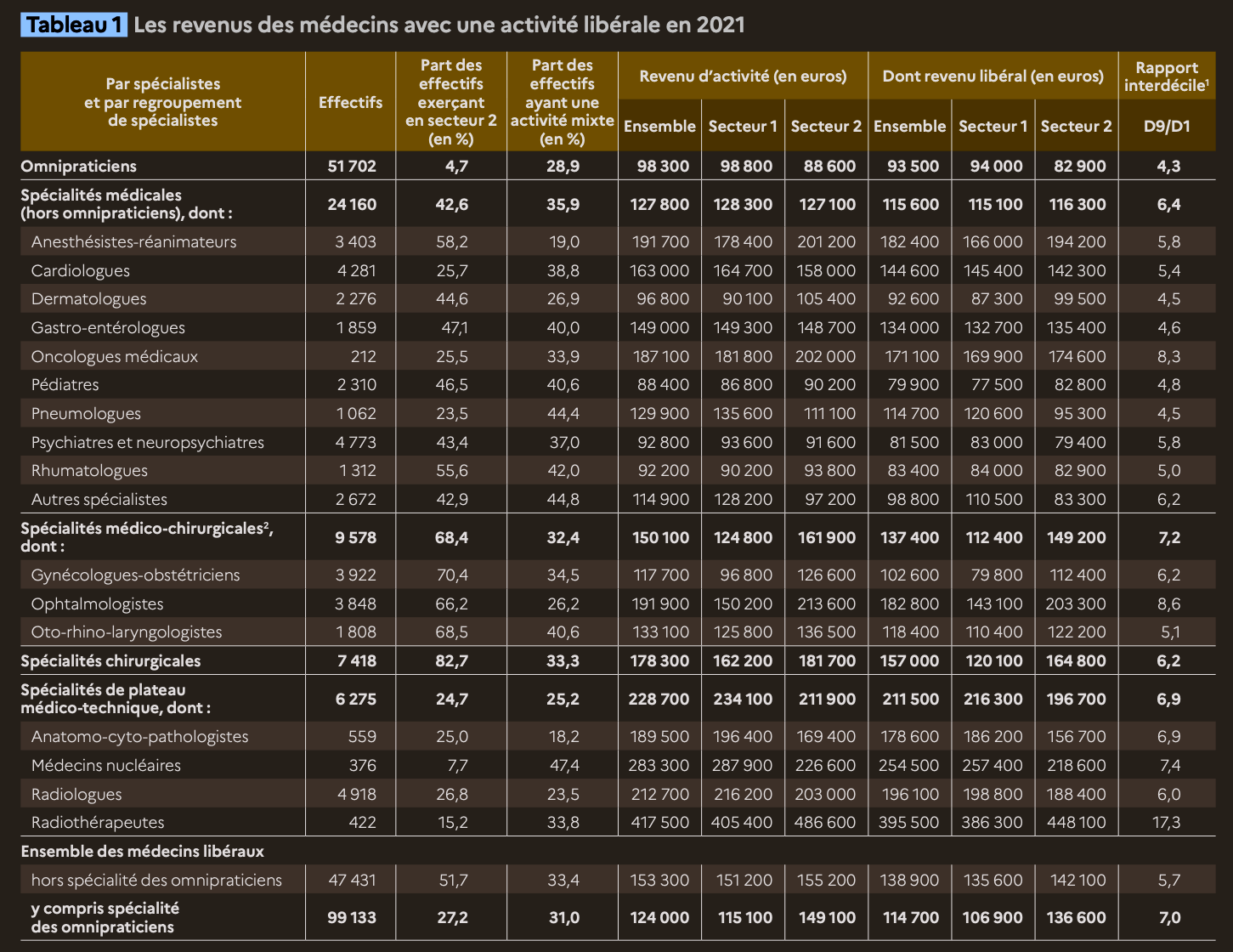Image resolution: width=1233 pixels, height=952 pixels.
Task: Select the Spécialités chirurgicales value "178 300"
Action: (659, 660)
